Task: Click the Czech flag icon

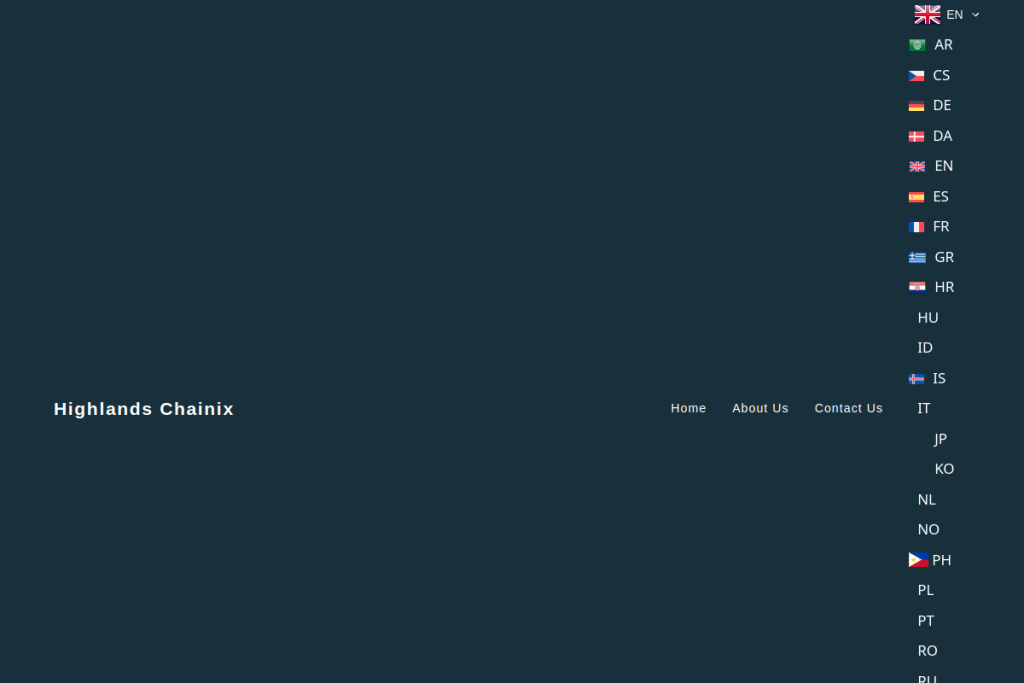Action: 916,76
